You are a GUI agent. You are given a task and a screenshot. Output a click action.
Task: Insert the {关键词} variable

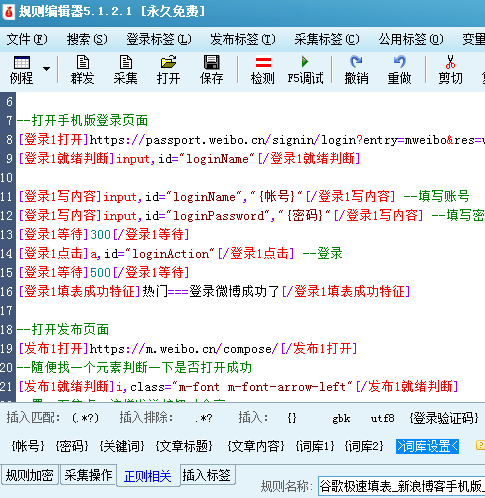point(122,446)
